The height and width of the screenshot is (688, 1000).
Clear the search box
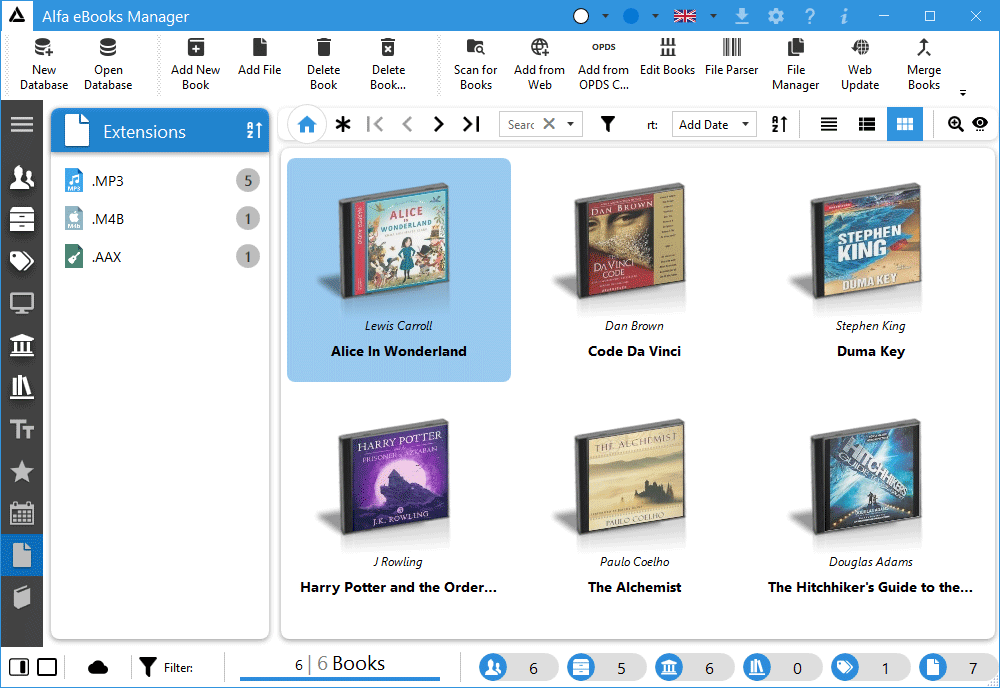point(549,124)
